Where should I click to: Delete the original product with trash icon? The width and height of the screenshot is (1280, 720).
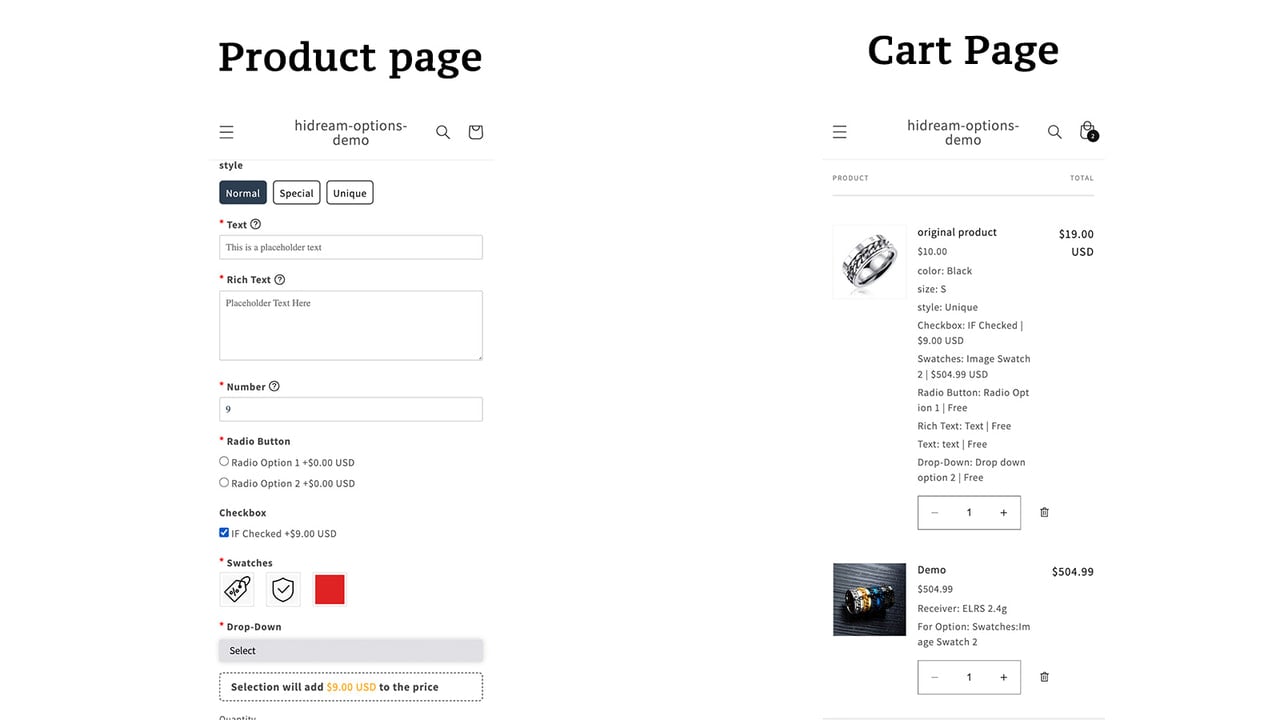pyautogui.click(x=1044, y=512)
